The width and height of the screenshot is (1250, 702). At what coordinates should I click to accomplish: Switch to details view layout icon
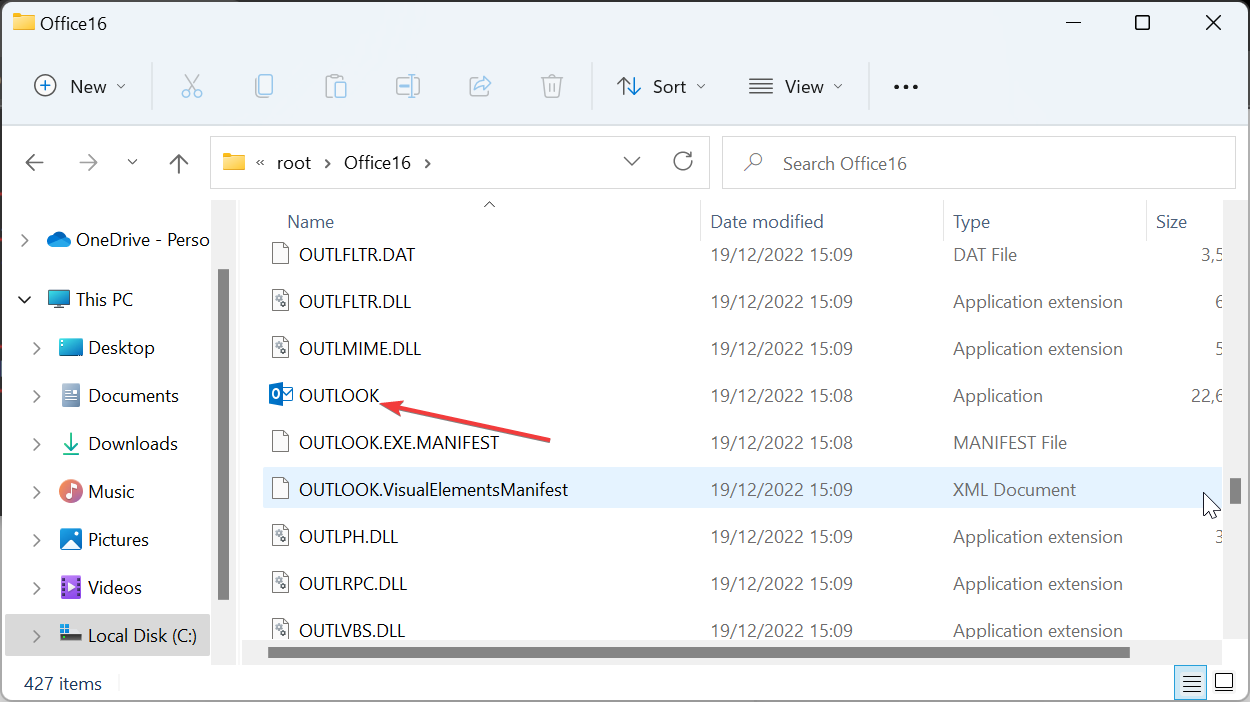click(x=1192, y=684)
